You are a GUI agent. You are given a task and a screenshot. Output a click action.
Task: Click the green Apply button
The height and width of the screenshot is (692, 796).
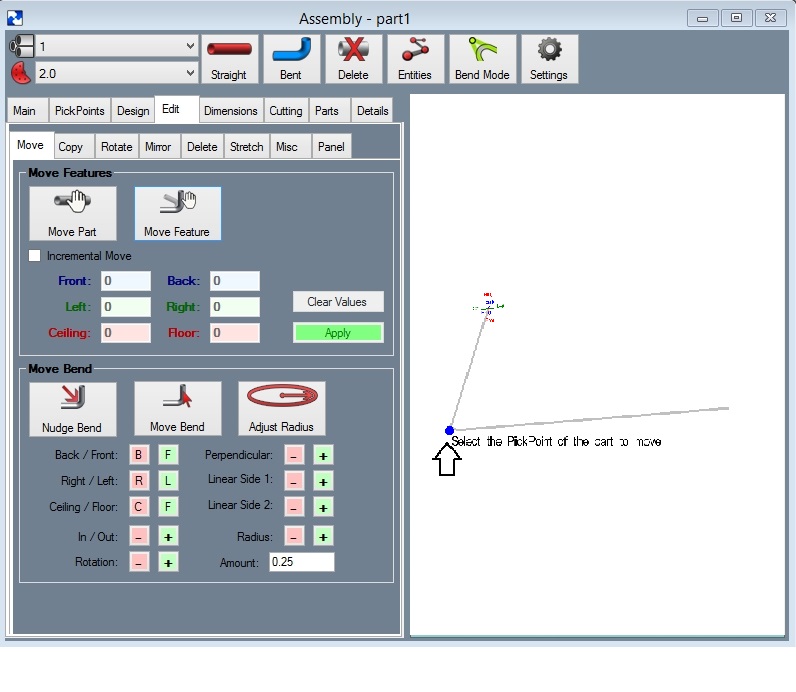[x=338, y=333]
